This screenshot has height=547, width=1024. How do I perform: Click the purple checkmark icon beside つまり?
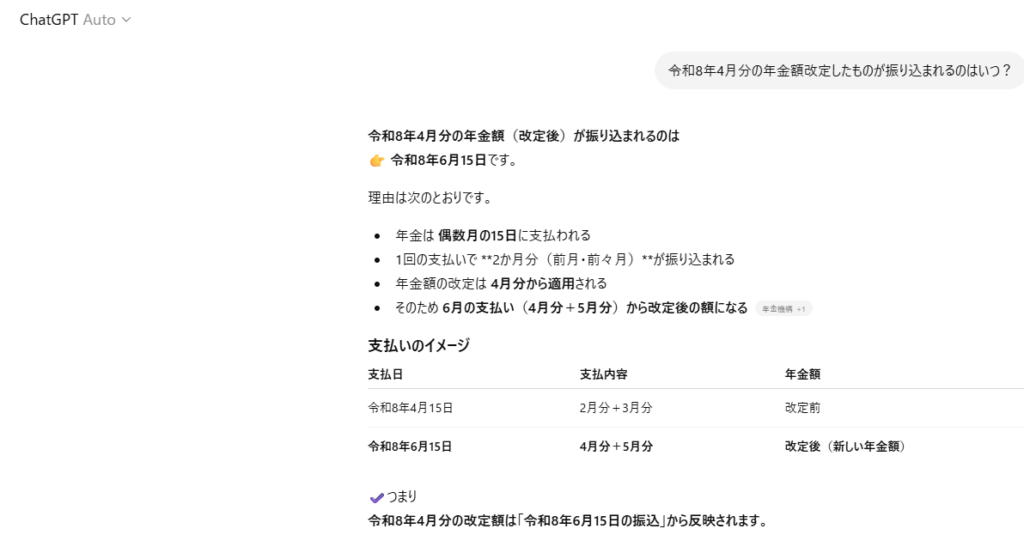(376, 497)
